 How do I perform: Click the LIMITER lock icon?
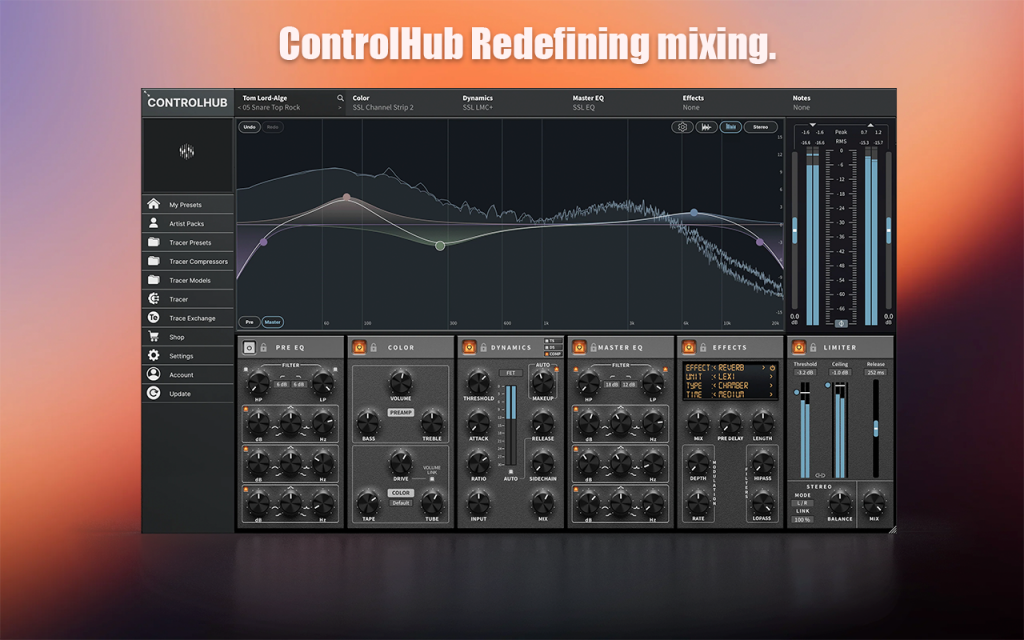[x=813, y=347]
